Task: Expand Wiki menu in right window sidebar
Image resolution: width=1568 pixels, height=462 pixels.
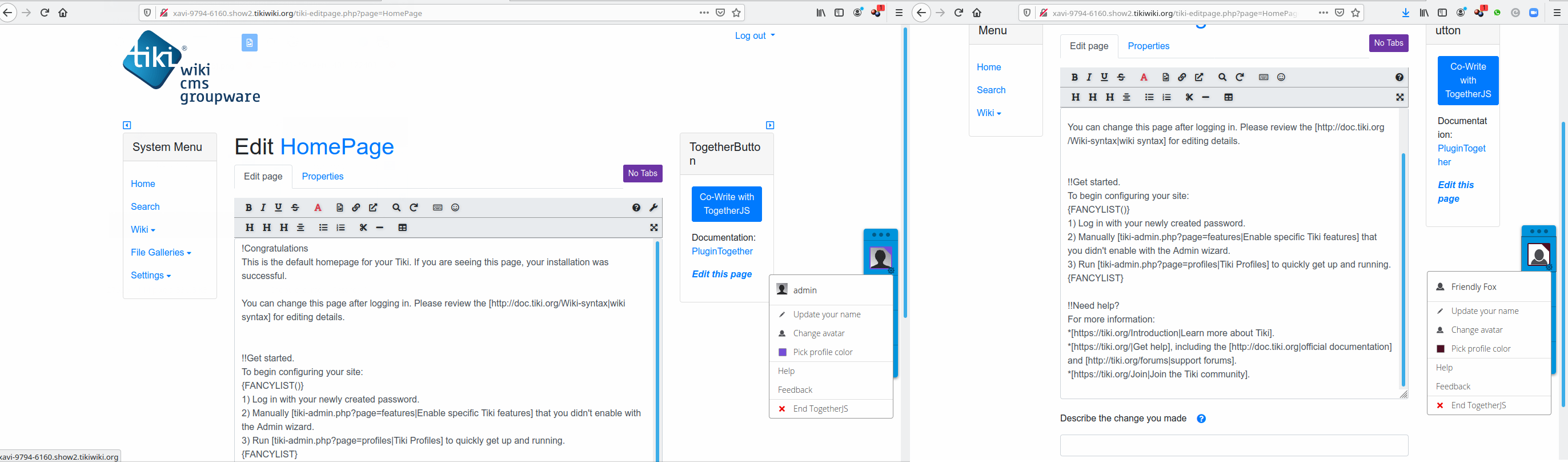Action: tap(989, 113)
